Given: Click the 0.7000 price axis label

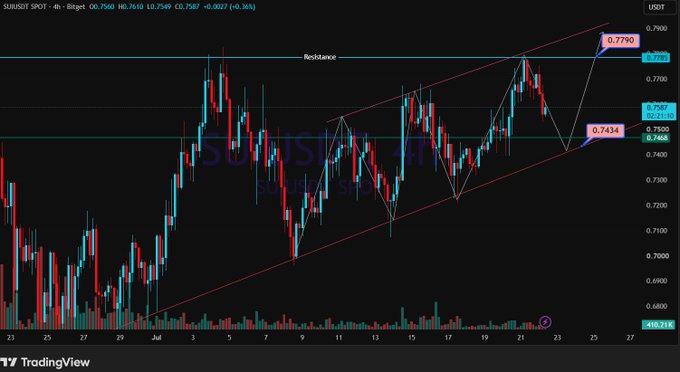Looking at the screenshot, I should (x=657, y=256).
